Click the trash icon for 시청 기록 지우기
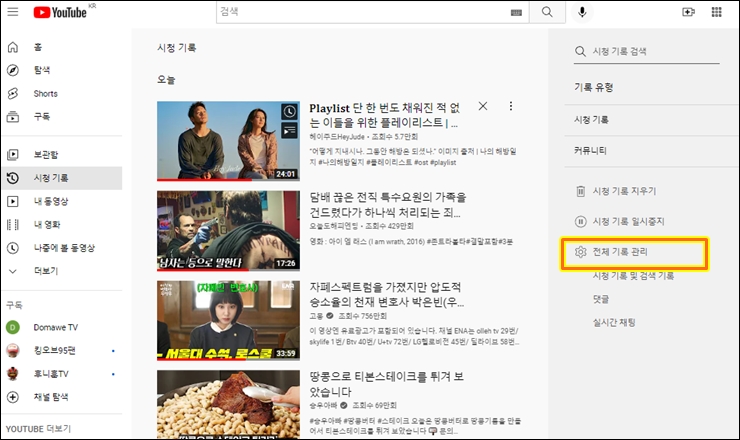 pos(580,191)
